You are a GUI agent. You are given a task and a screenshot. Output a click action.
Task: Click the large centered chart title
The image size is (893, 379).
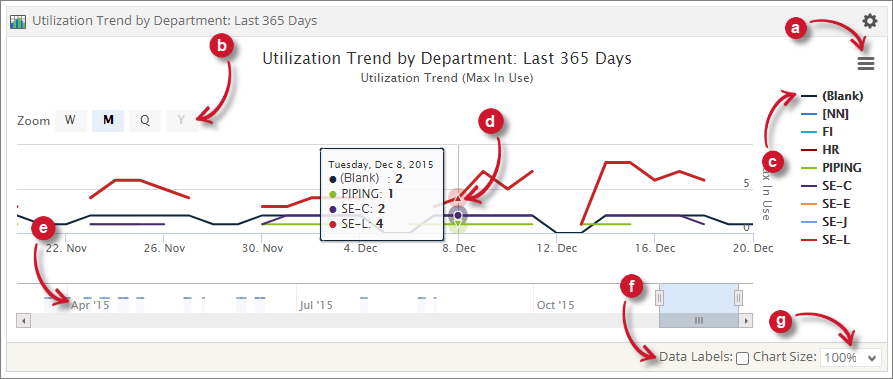(x=446, y=58)
